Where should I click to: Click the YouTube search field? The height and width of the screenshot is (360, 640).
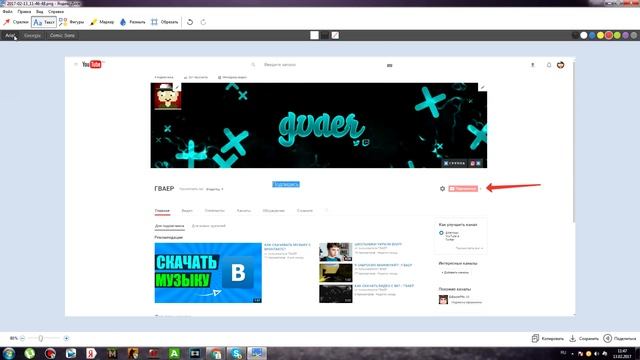coord(322,65)
